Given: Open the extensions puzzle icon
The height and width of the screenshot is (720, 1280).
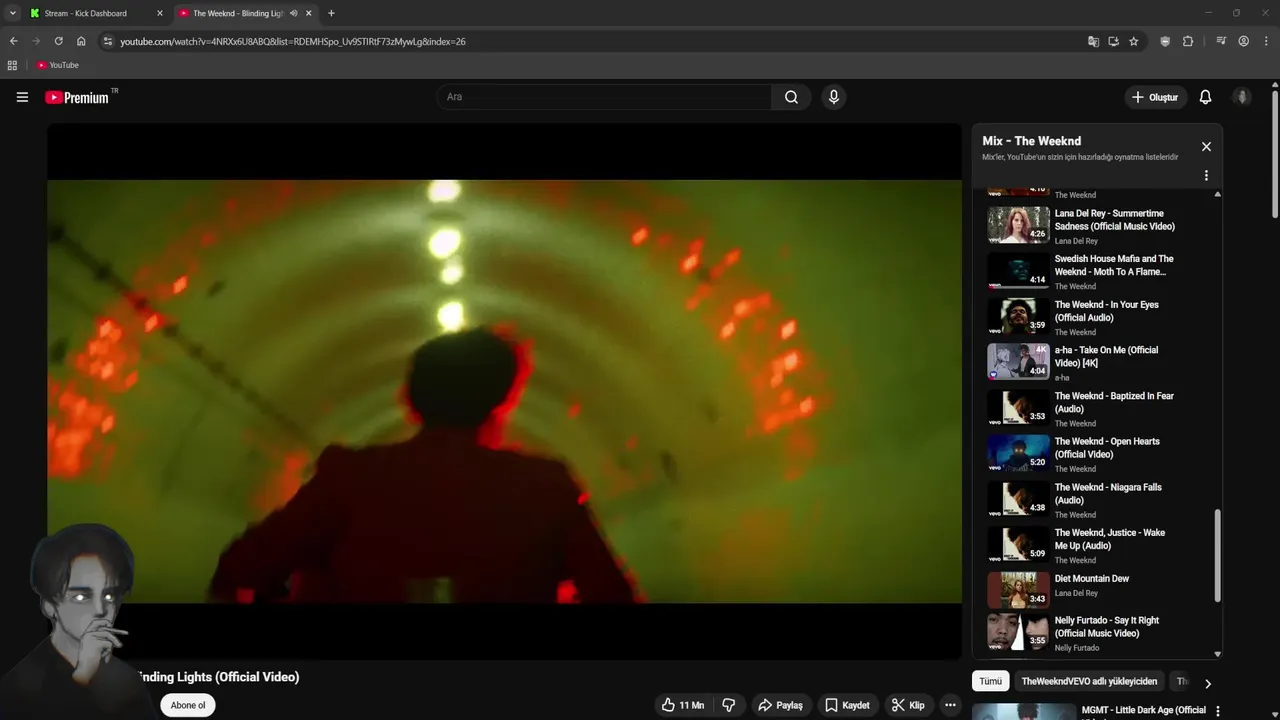Looking at the screenshot, I should point(1188,41).
